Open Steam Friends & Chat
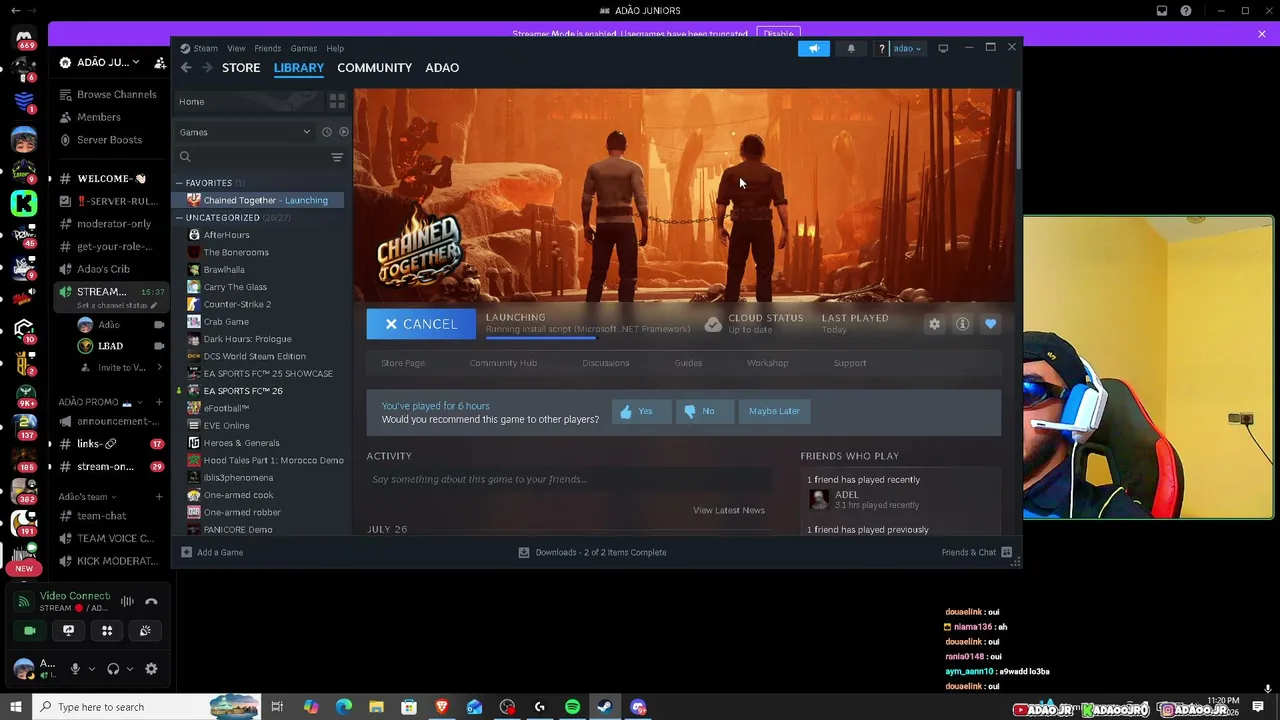This screenshot has height=720, width=1280. pyautogui.click(x=976, y=552)
